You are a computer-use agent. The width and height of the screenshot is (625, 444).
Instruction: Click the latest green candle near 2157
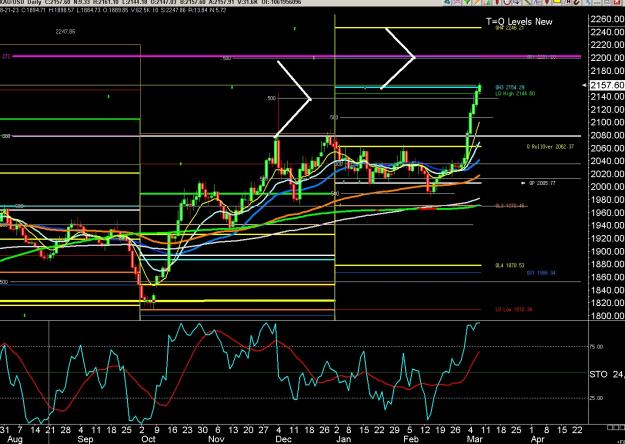480,88
